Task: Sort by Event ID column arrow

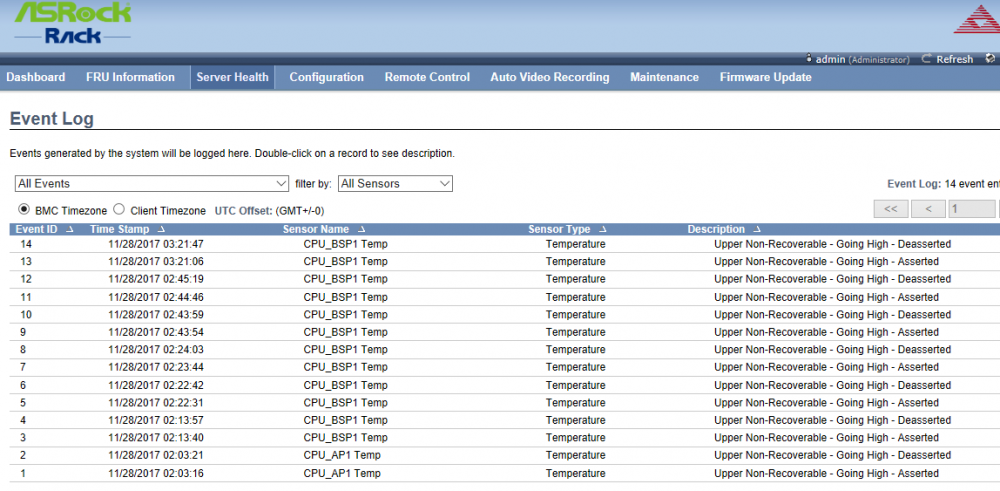Action: click(70, 230)
